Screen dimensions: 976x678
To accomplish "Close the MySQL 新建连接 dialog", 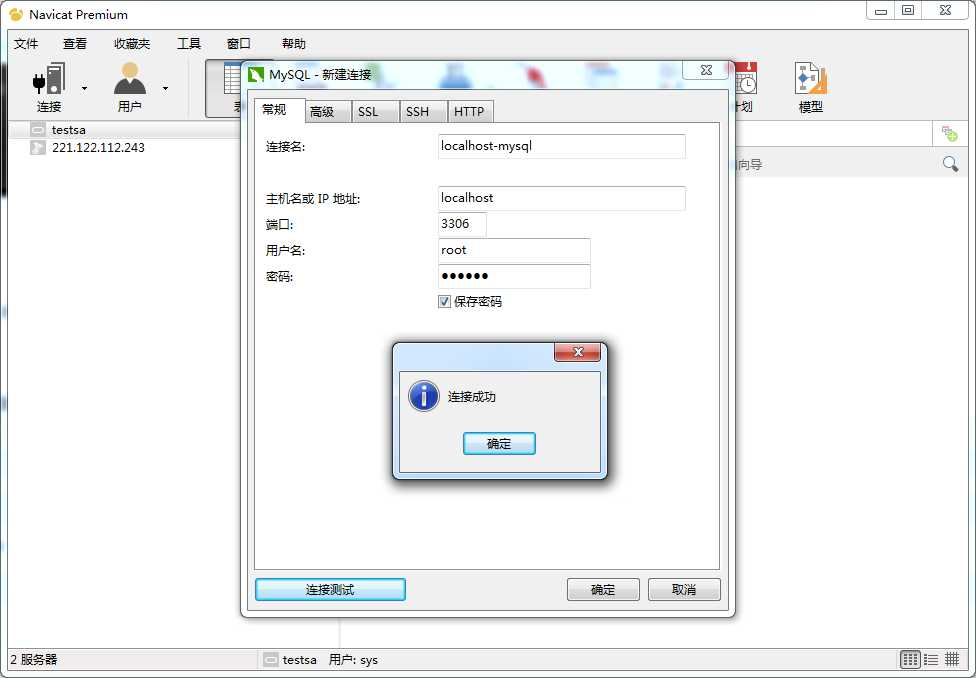I will (706, 70).
